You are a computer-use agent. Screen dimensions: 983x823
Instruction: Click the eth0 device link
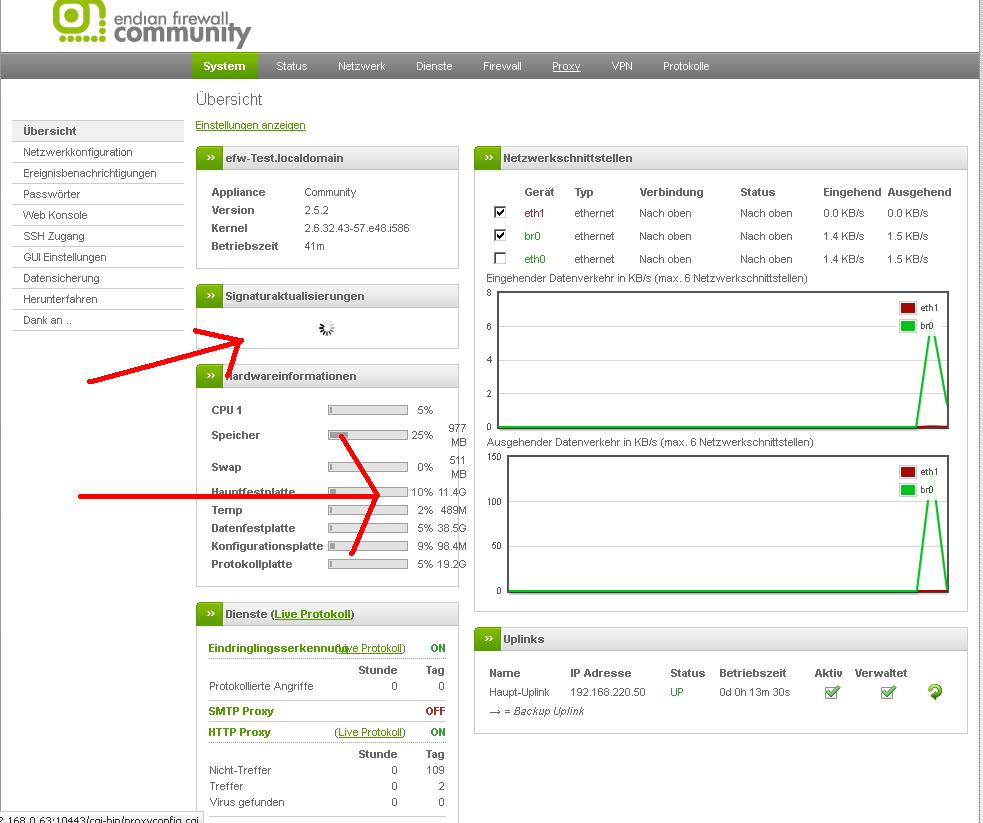point(535,259)
